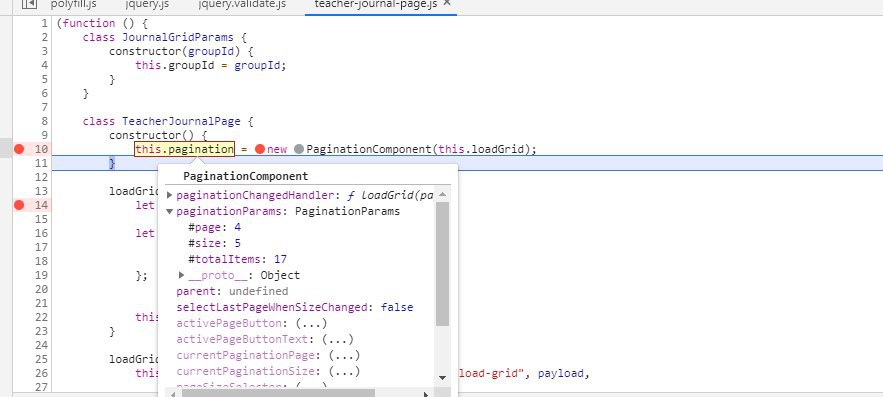
Task: Select the #totalItems: 17 value
Action: point(280,260)
